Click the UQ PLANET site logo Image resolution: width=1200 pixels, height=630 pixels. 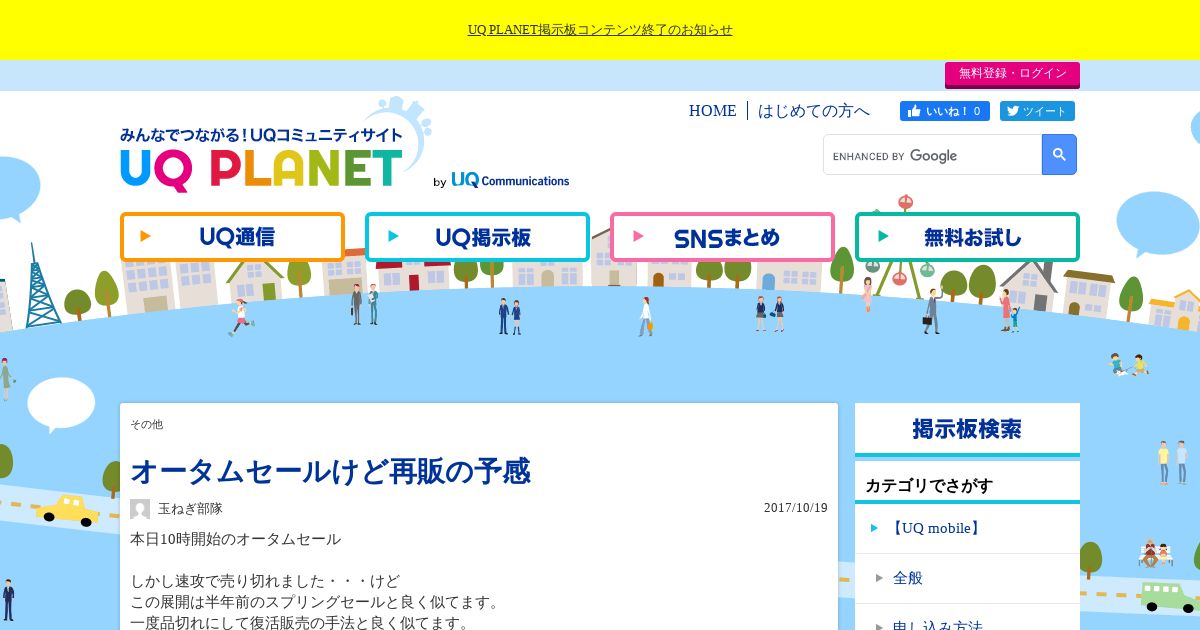[262, 158]
